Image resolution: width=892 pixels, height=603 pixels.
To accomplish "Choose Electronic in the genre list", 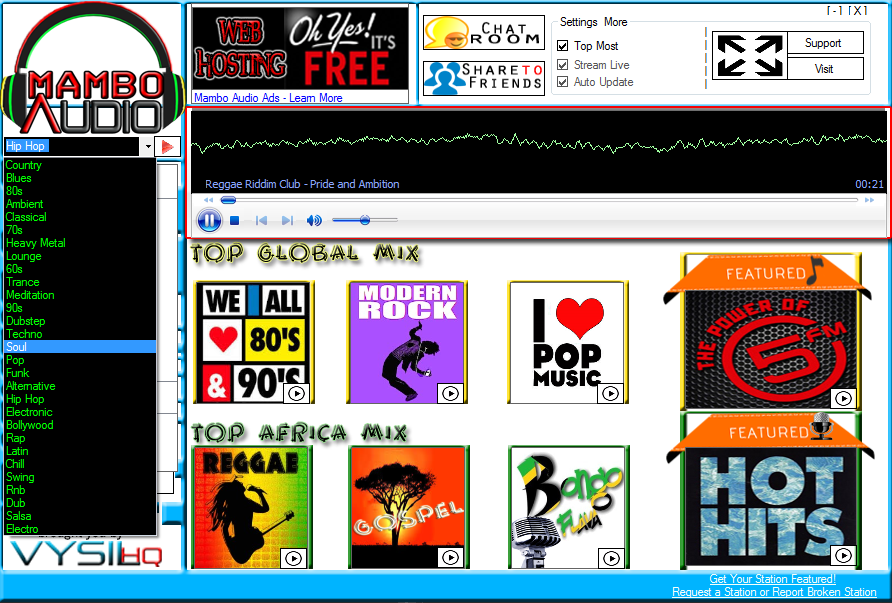I will tap(80, 412).
